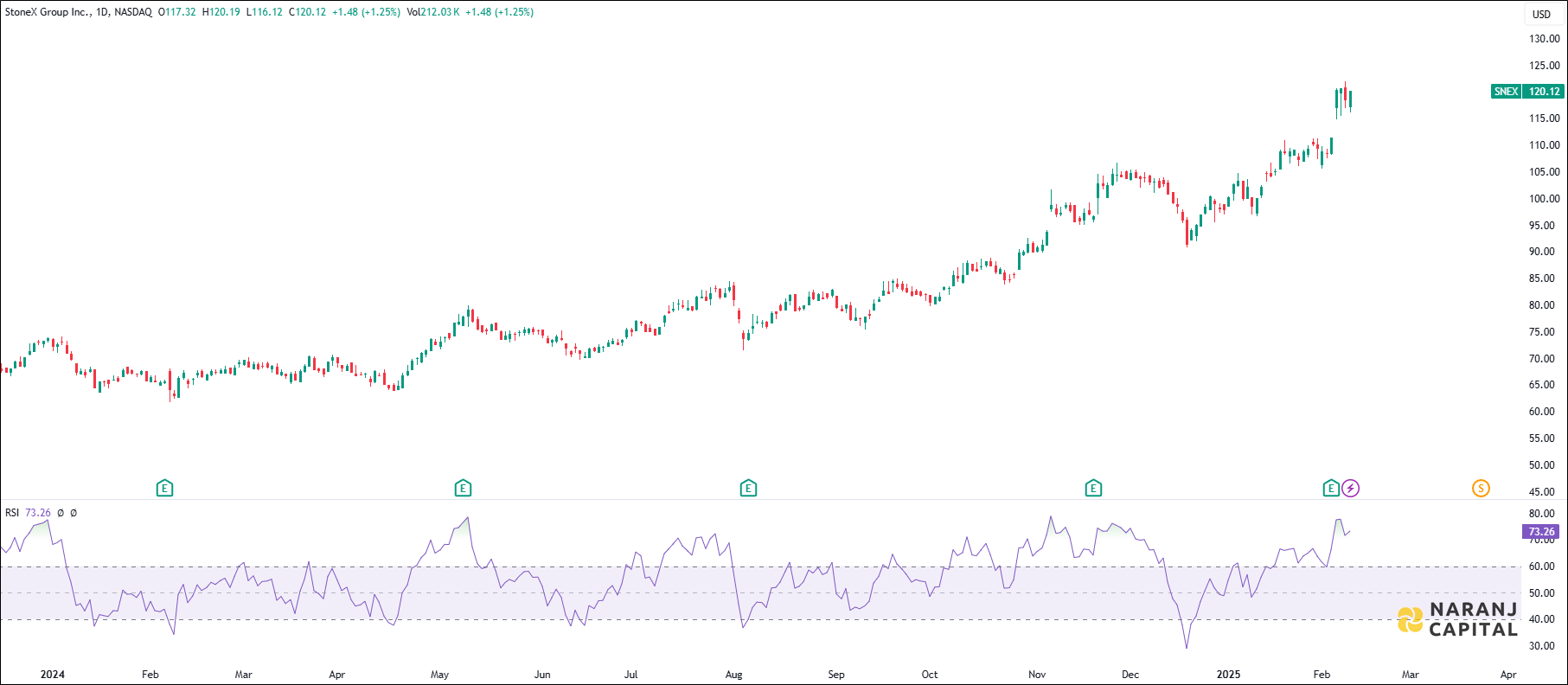Click the 2025 year label on the time axis
Viewport: 1568px width, 685px height.
(x=1228, y=675)
